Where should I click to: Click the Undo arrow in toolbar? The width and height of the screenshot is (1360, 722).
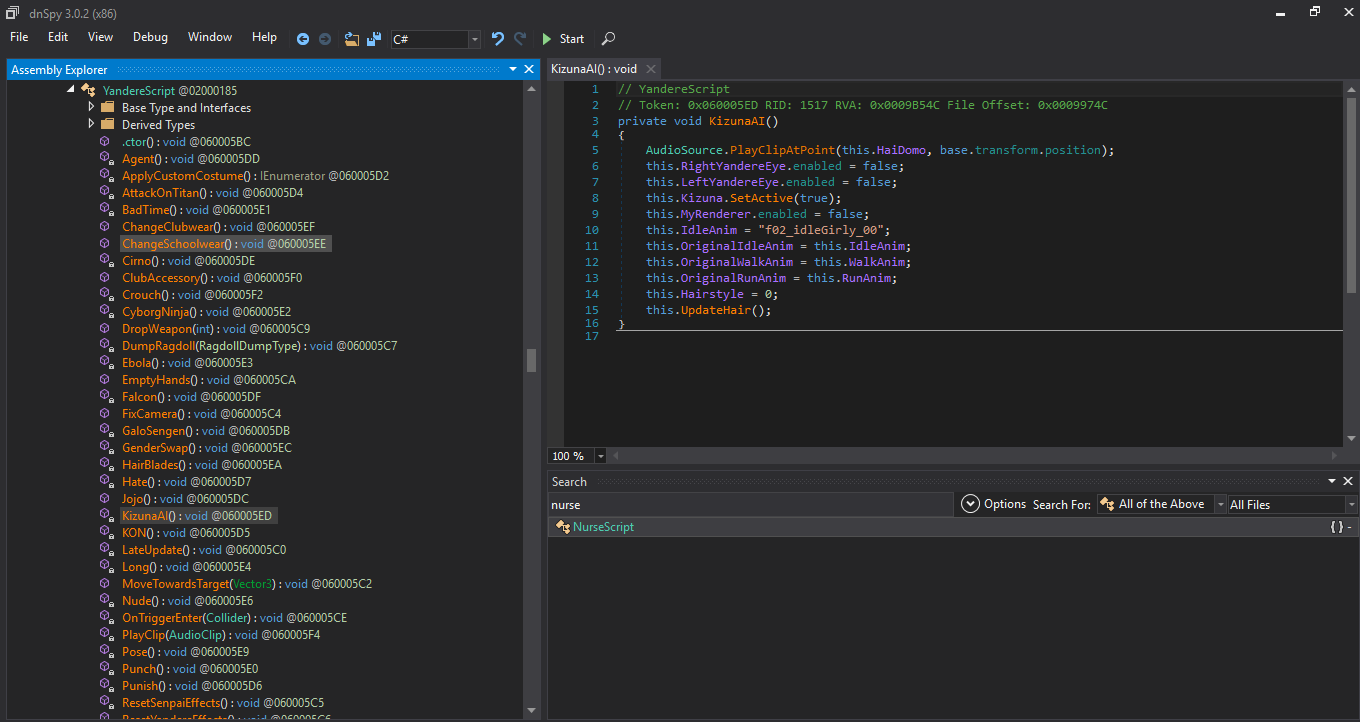coord(497,38)
